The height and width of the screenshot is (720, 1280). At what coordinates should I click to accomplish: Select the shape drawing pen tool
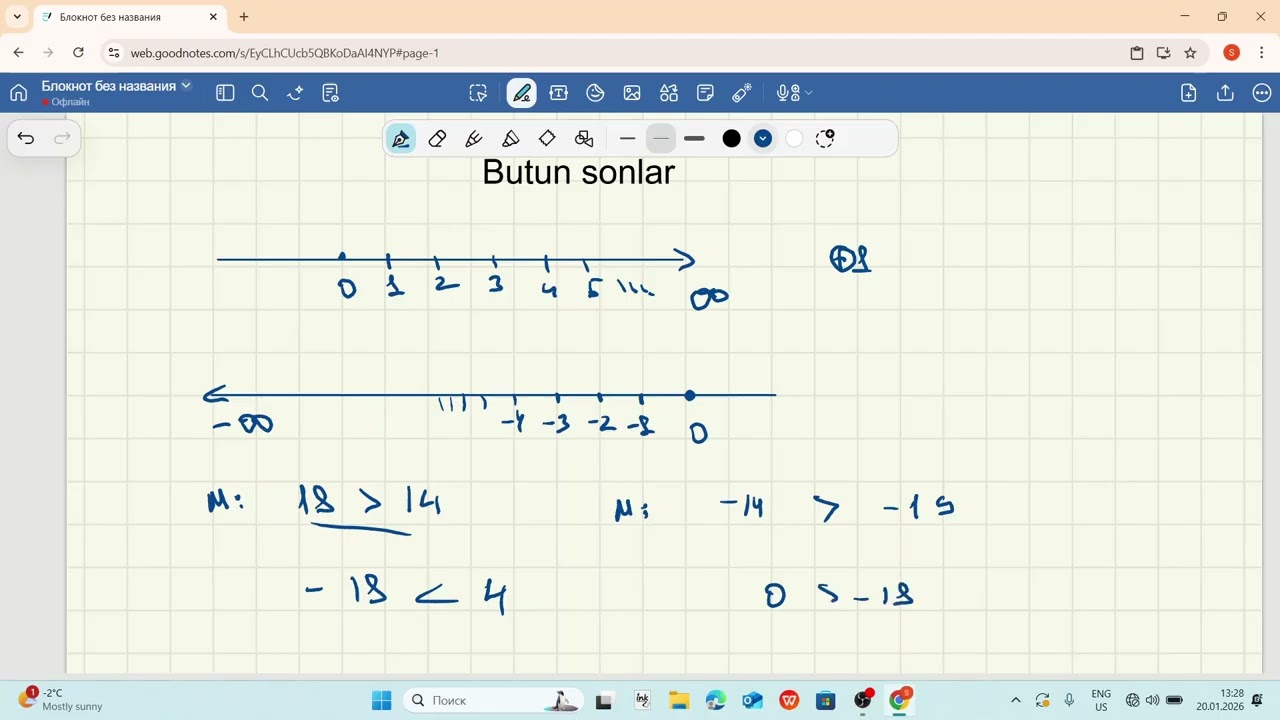coord(584,139)
